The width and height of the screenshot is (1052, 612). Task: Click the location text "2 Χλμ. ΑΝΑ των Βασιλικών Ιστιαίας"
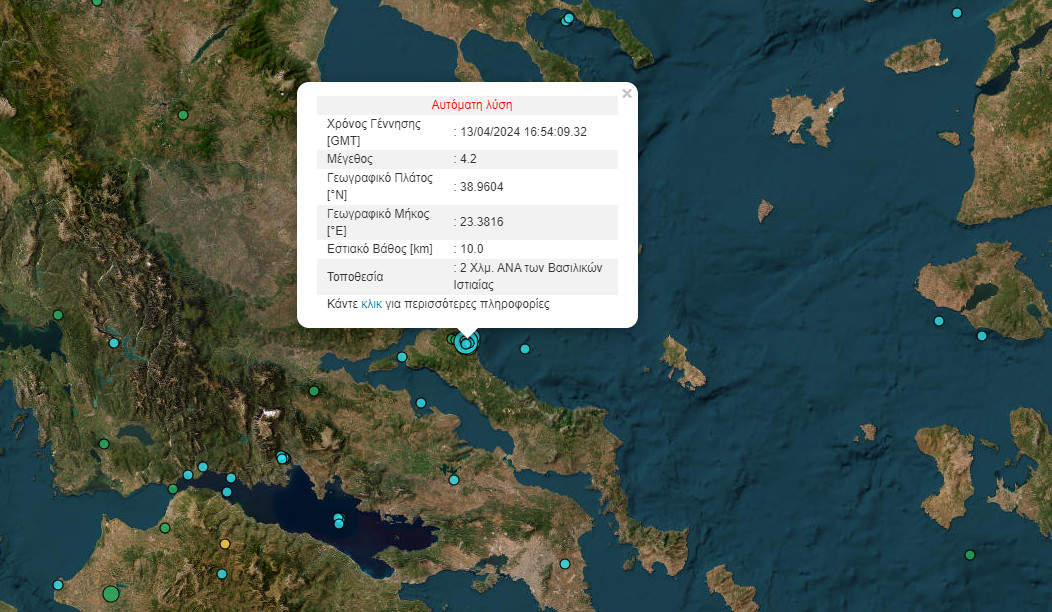(530, 276)
